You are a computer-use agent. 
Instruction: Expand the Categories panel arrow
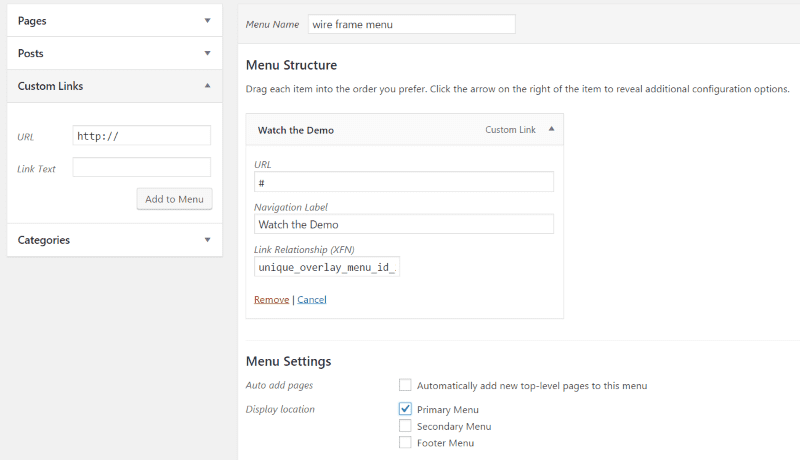[207, 240]
